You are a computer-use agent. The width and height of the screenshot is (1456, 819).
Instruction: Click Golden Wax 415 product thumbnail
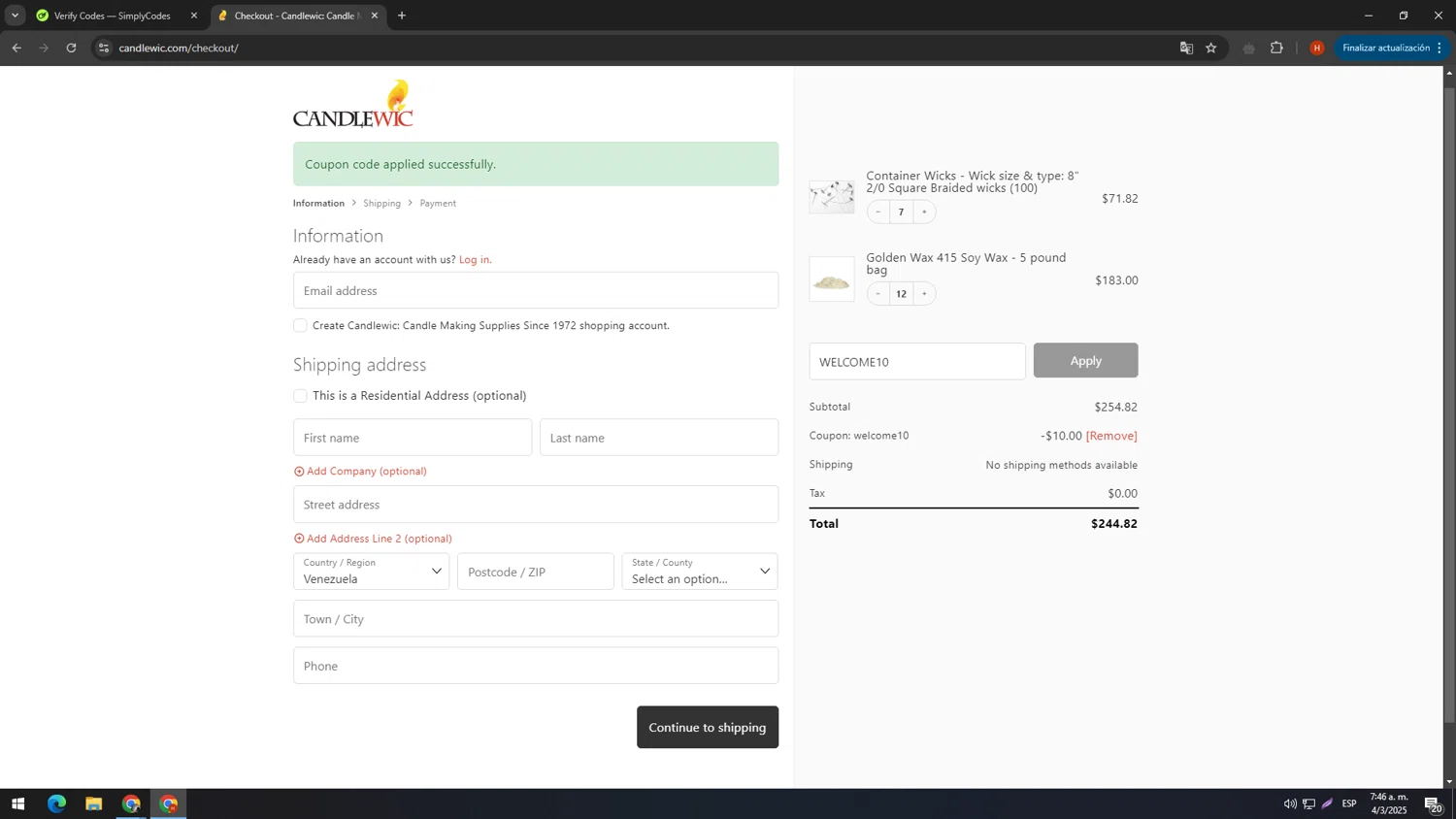pos(832,279)
